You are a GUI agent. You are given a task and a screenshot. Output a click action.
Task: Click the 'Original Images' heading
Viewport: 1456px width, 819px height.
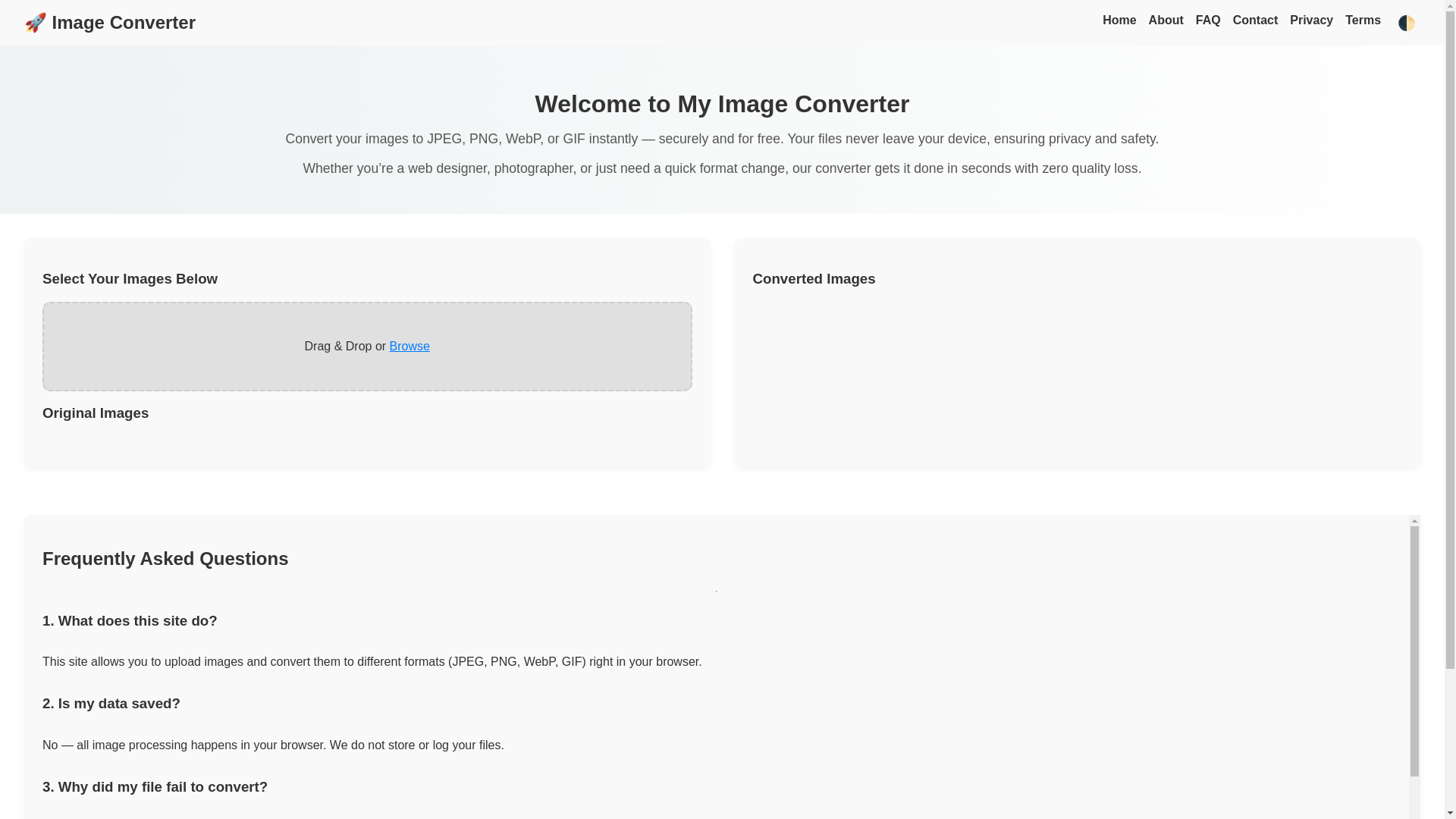[x=96, y=413]
